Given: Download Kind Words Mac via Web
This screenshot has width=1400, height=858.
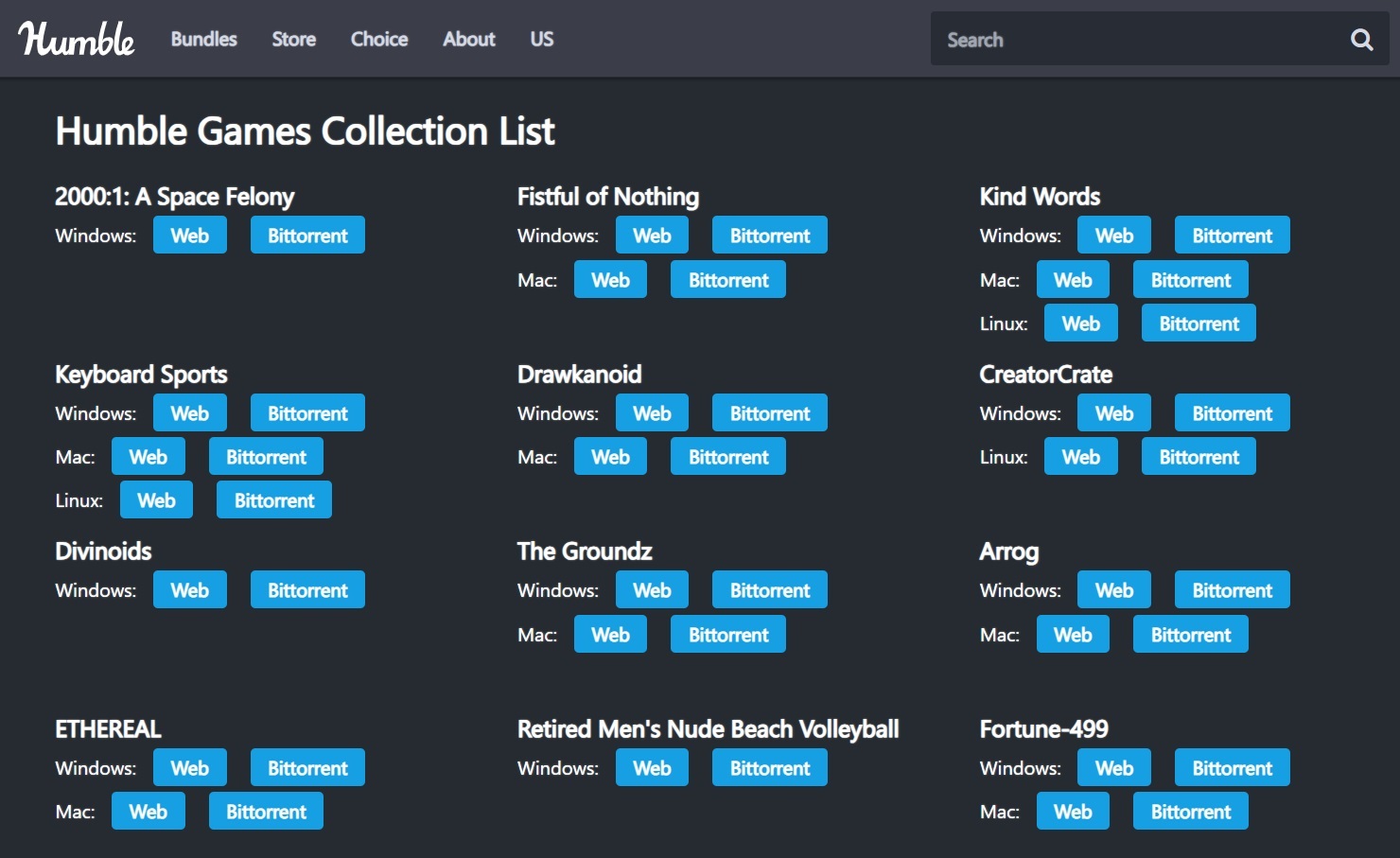Looking at the screenshot, I should point(1073,280).
